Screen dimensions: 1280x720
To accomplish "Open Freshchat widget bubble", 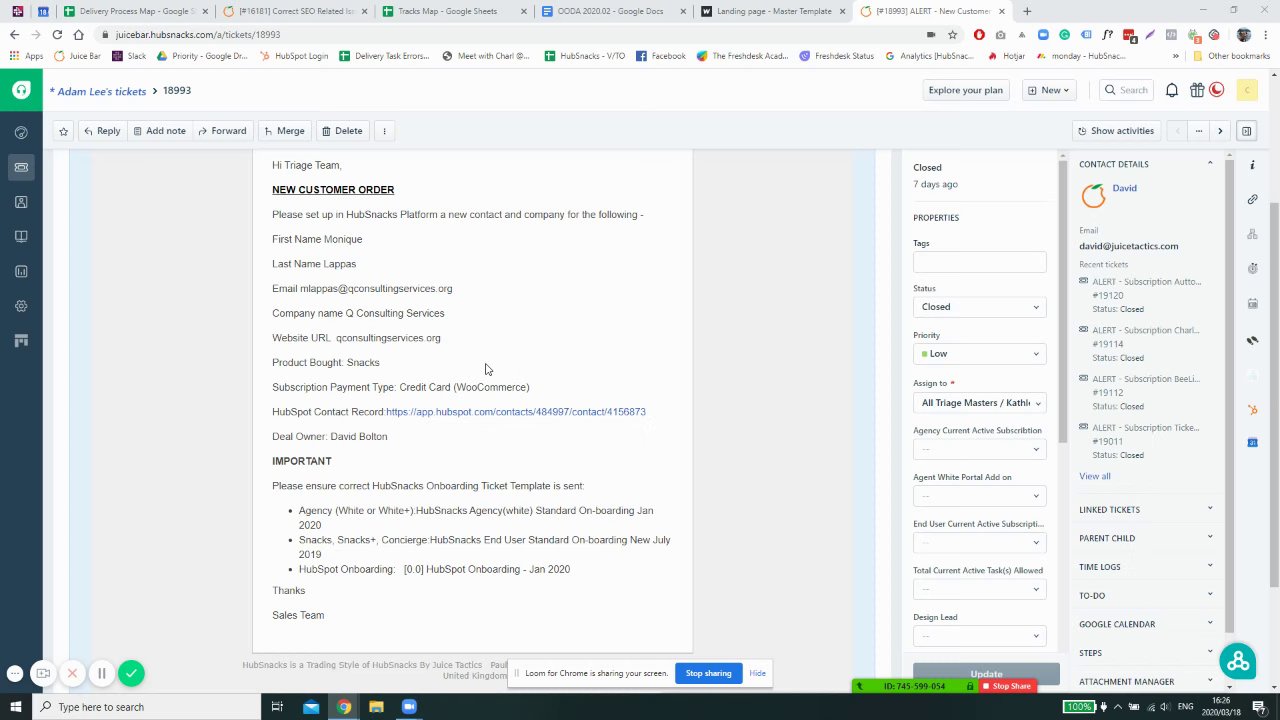I will coord(1238,661).
